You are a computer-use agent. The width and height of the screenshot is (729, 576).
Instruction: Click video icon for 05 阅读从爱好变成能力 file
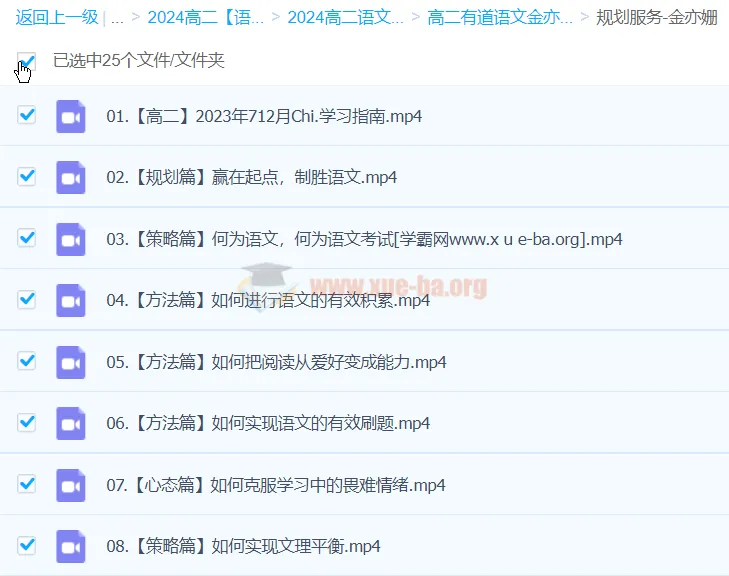70,362
